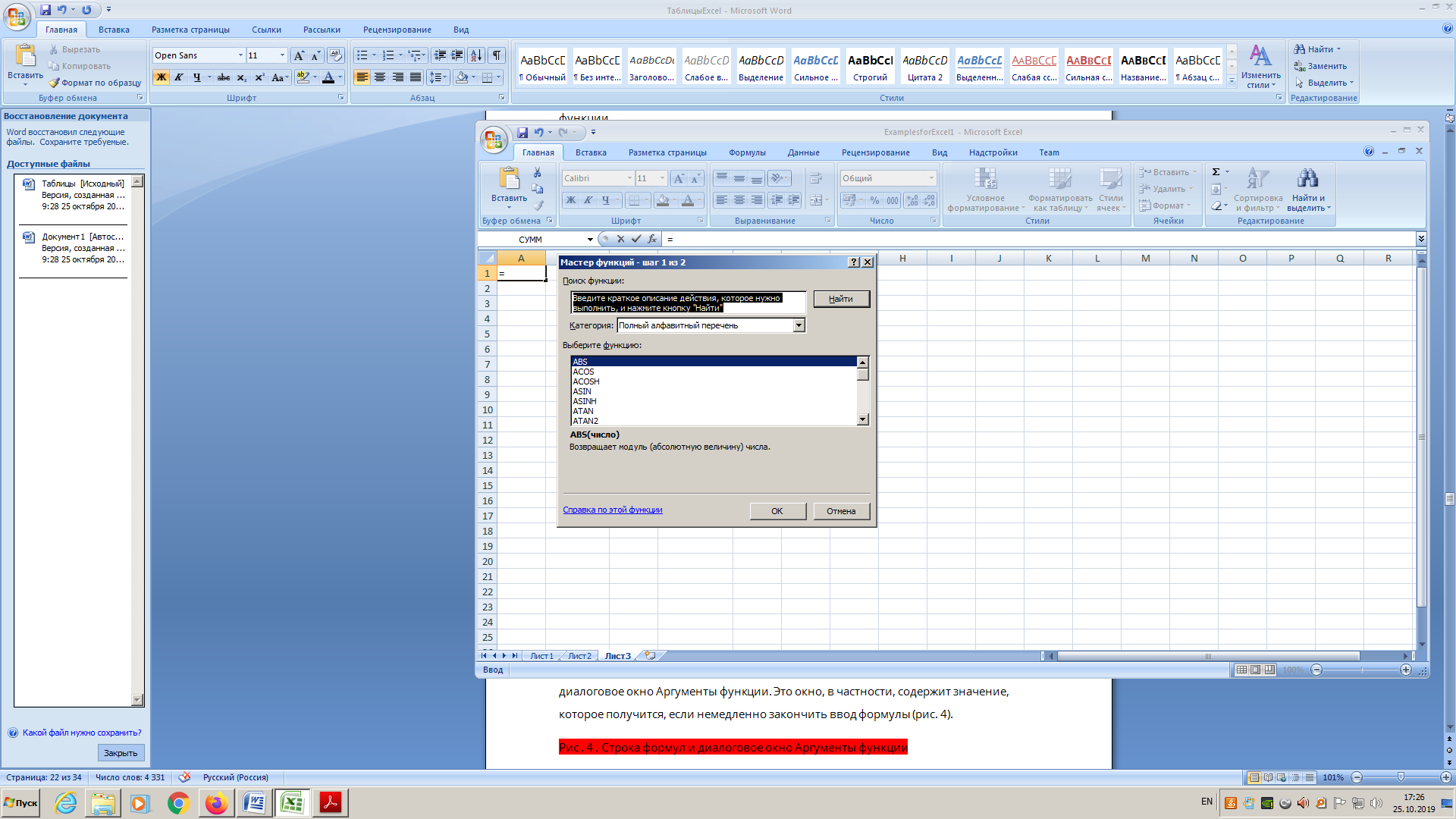Open Справка по этой функции link
The image size is (1456, 819).
[613, 510]
